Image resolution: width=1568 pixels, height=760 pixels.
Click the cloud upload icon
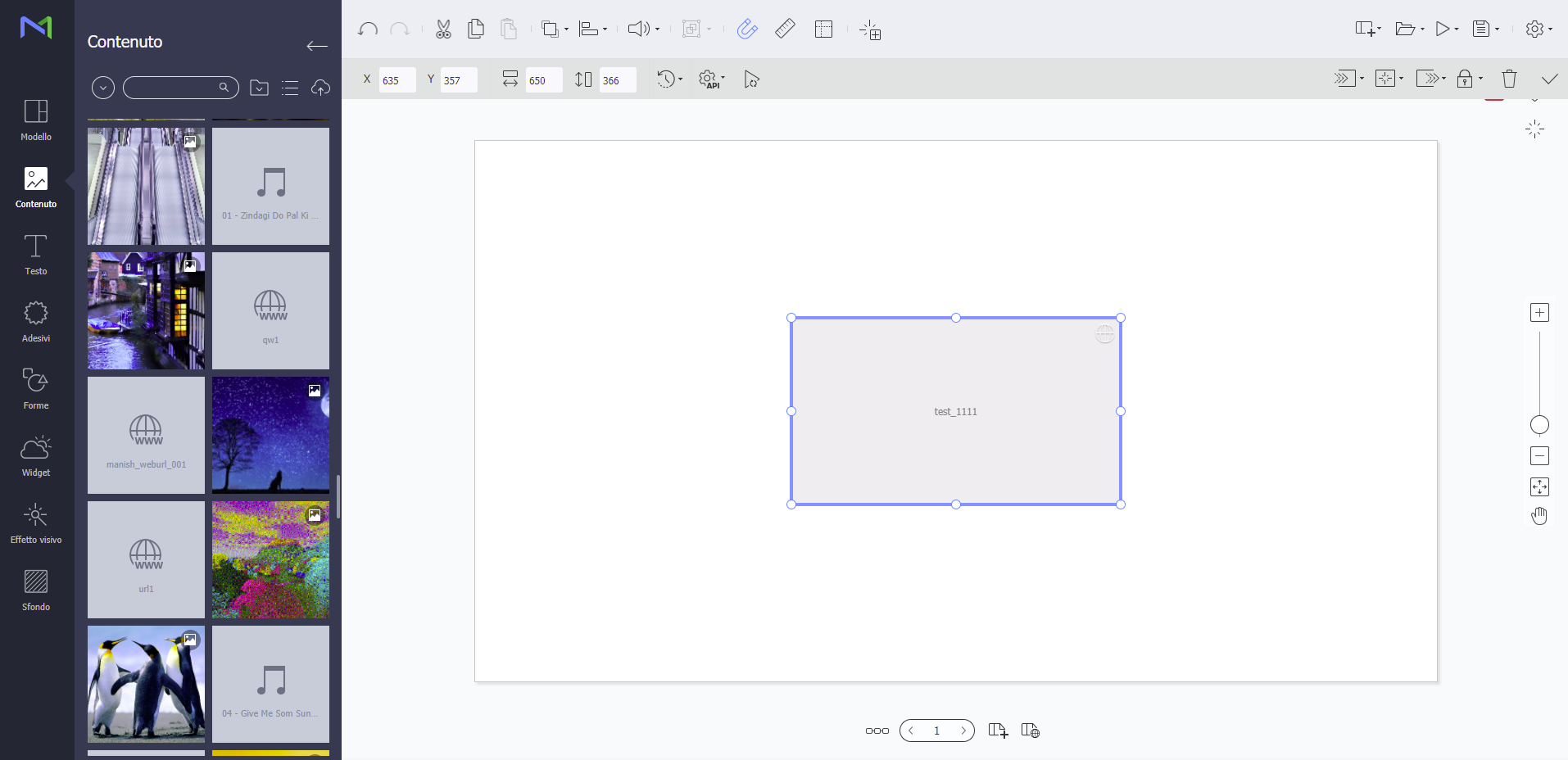[320, 88]
